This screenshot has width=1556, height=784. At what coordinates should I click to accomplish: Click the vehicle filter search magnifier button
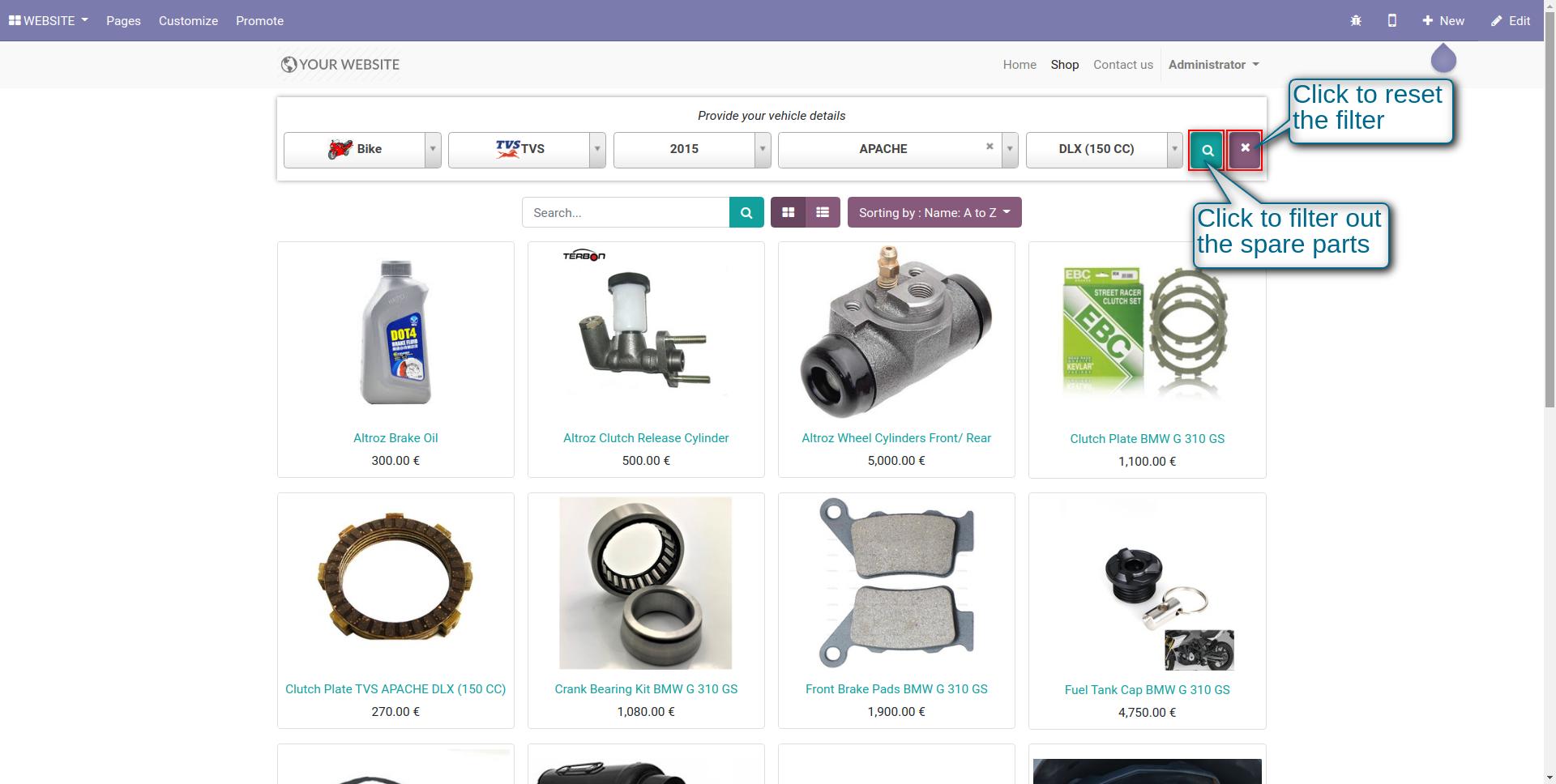(1207, 150)
